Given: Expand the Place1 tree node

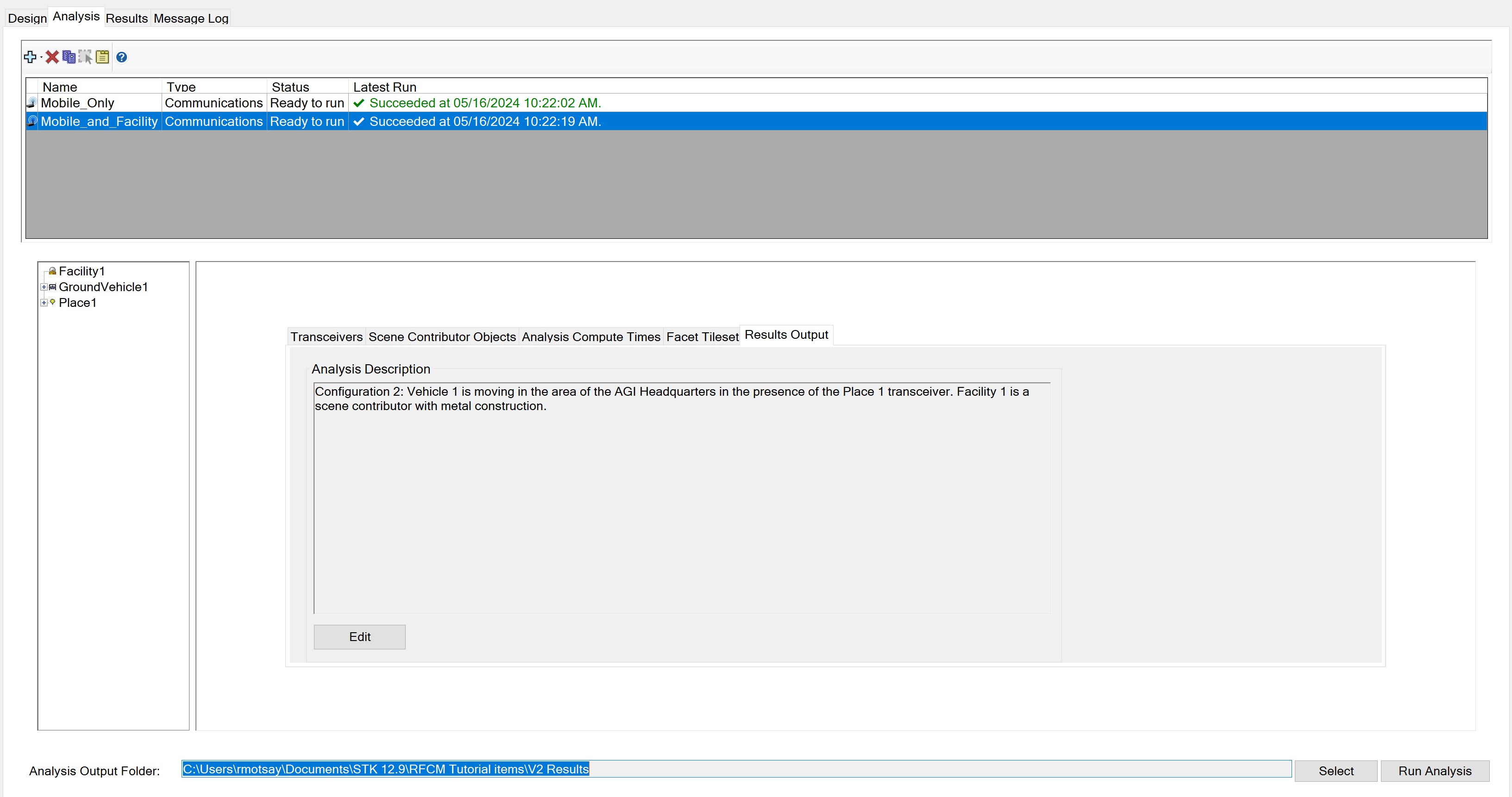Looking at the screenshot, I should pyautogui.click(x=44, y=303).
